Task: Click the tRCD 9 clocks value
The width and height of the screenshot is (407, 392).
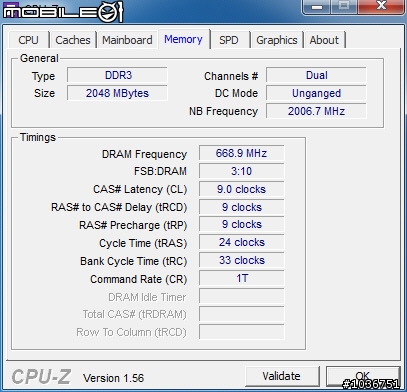Action: 242,207
